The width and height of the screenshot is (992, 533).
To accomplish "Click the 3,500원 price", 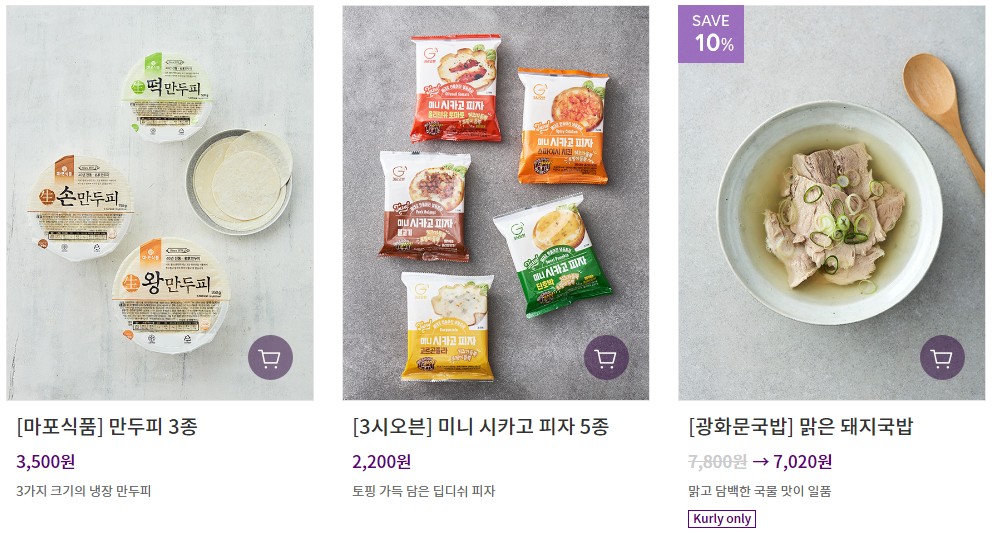I will 46,461.
